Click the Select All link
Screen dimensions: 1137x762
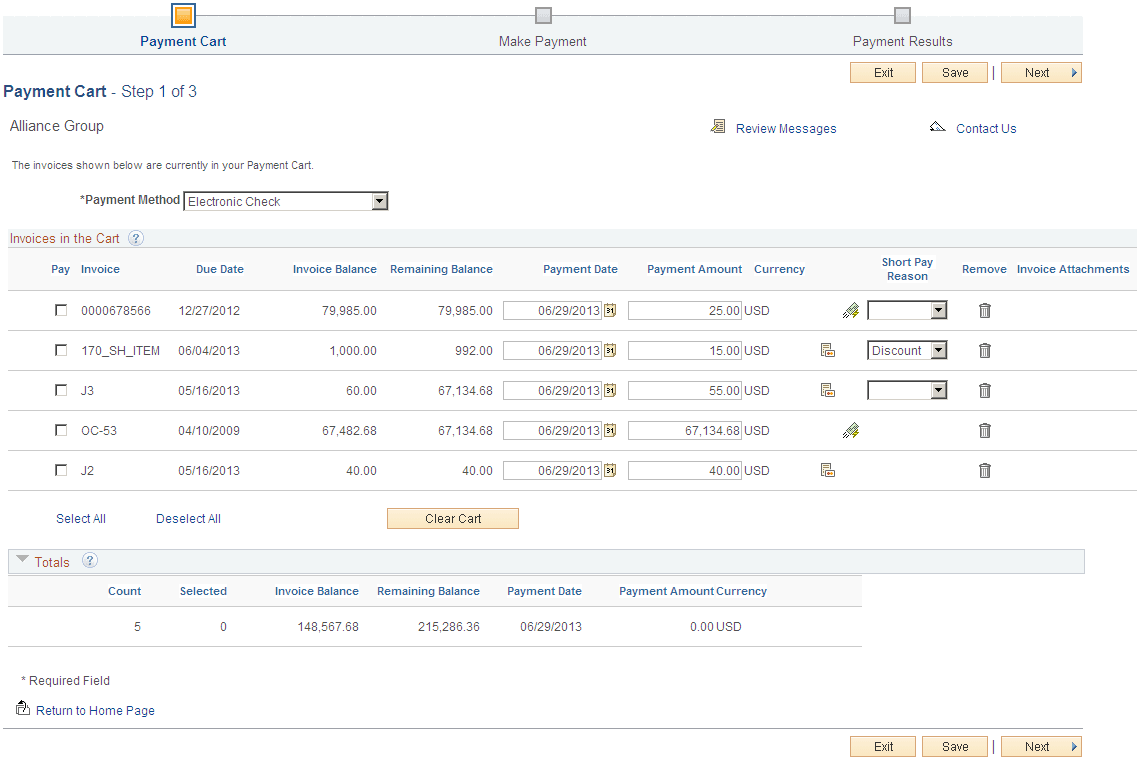click(80, 518)
